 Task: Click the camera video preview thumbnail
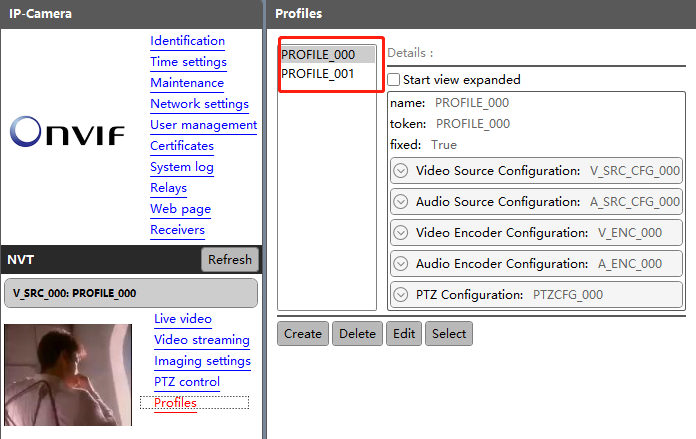tap(68, 375)
